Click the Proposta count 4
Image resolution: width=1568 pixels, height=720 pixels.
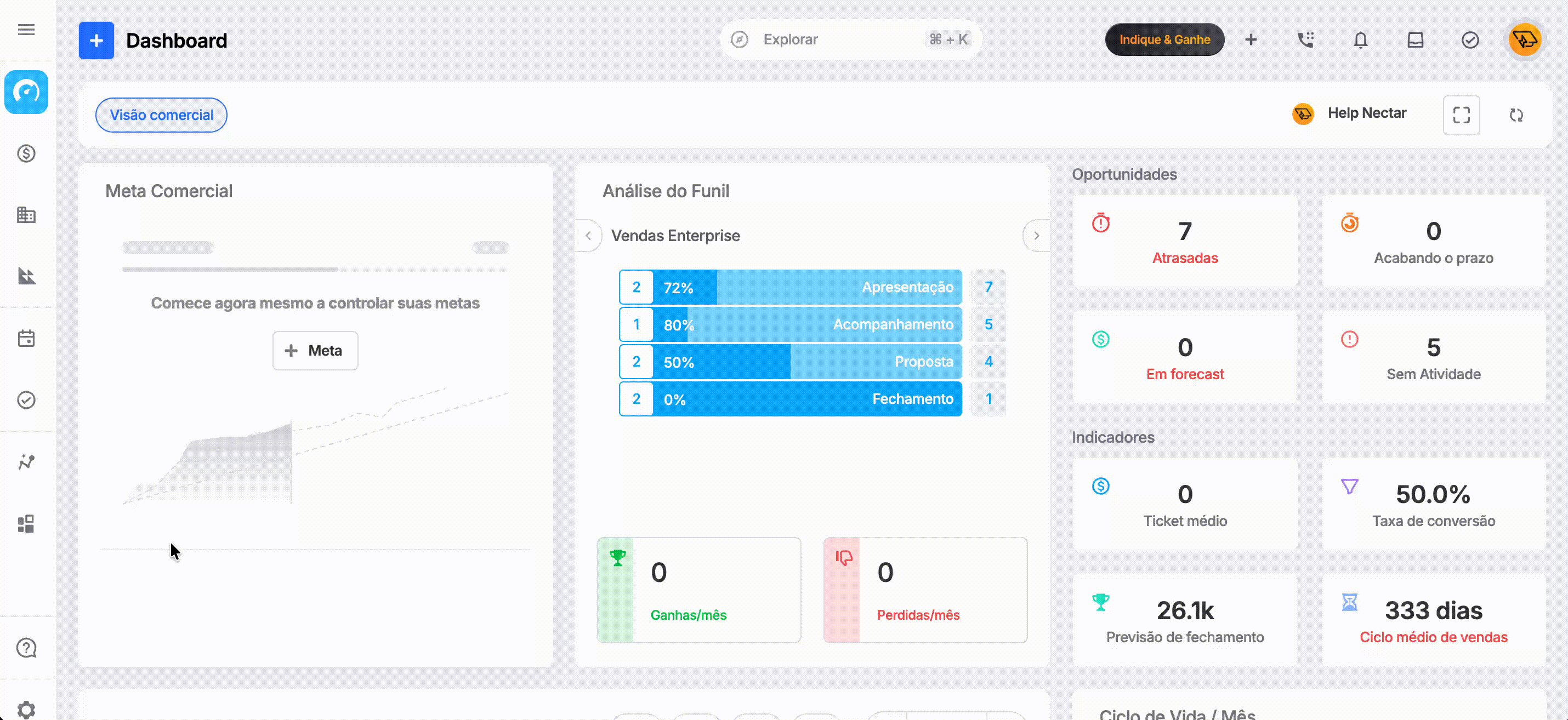pyautogui.click(x=988, y=362)
